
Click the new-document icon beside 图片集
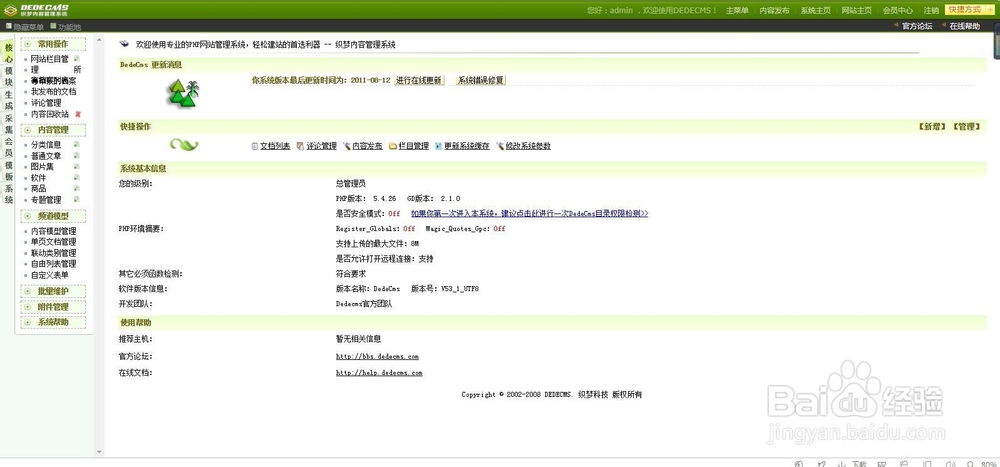pos(77,167)
